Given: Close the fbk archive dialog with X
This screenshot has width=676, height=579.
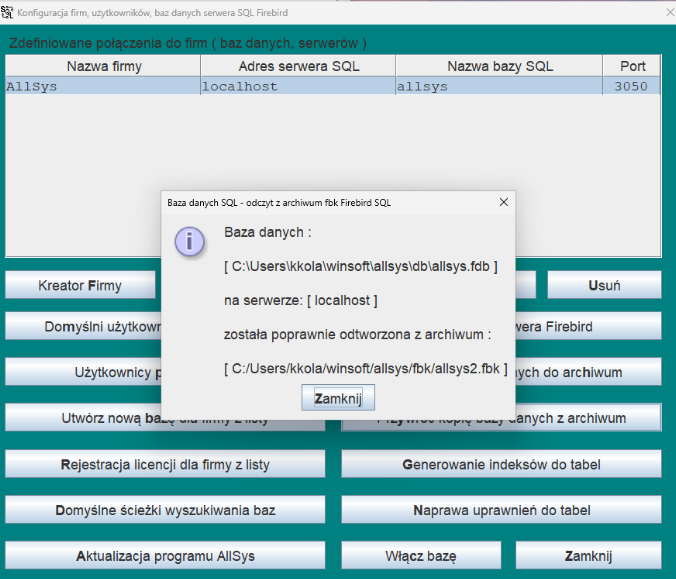Looking at the screenshot, I should click(x=504, y=202).
